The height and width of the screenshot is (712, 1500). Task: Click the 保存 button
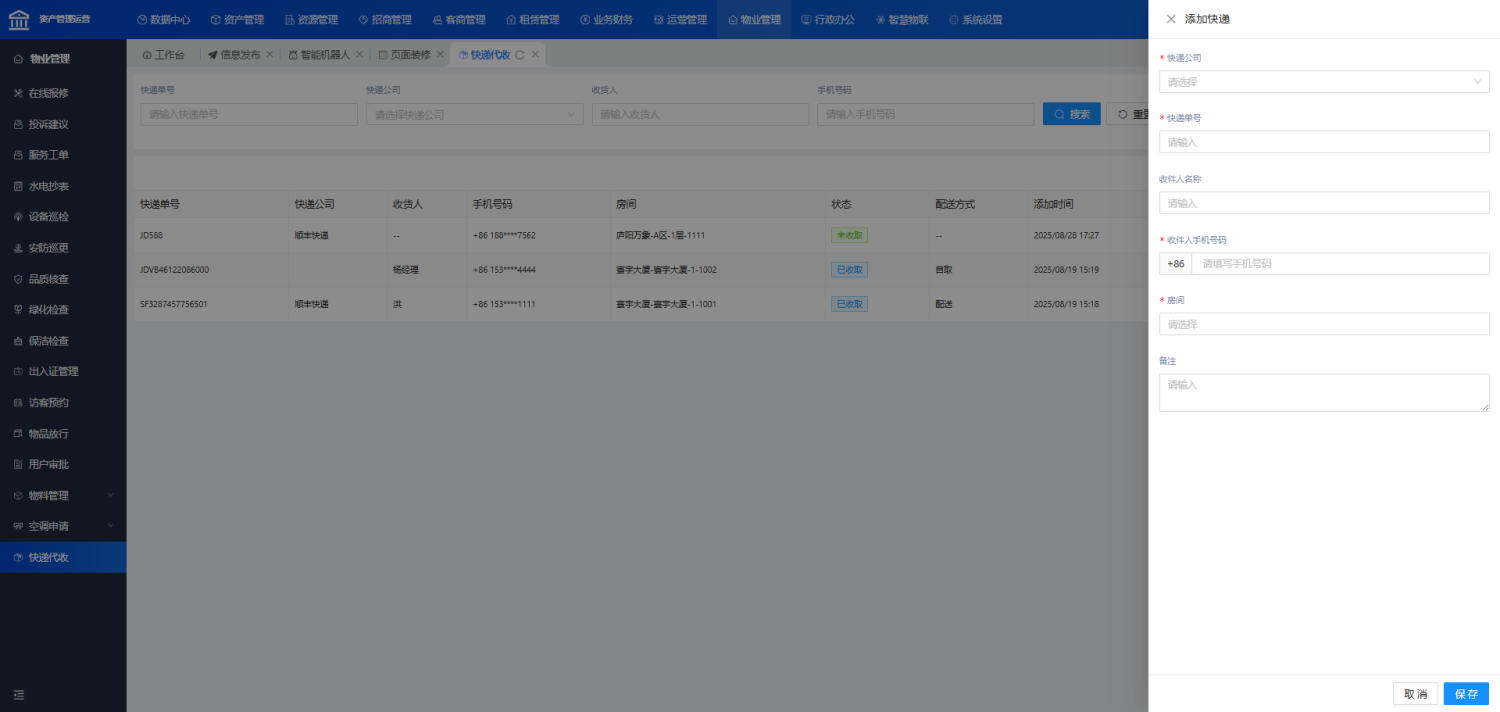[1466, 694]
